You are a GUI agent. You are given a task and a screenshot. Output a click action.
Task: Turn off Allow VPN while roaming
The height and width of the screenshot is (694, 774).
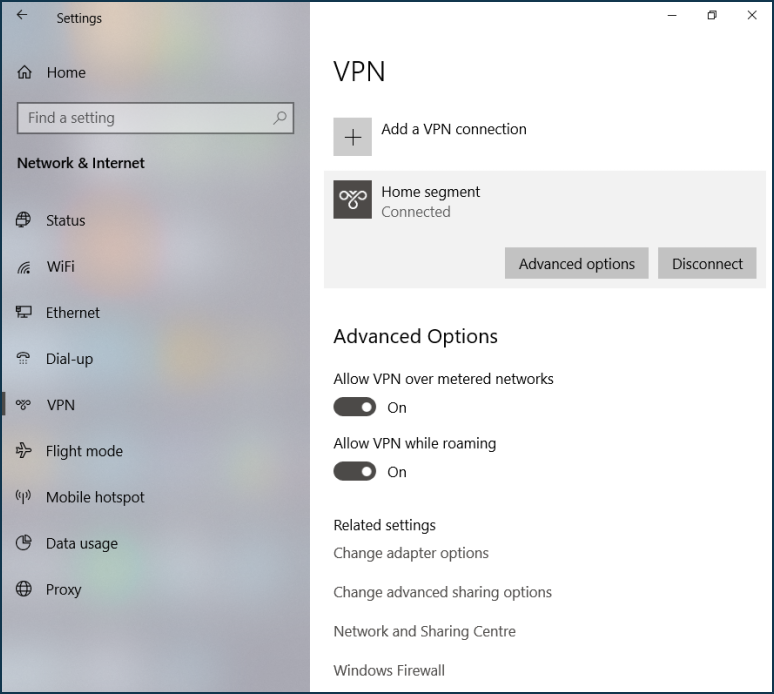[354, 471]
